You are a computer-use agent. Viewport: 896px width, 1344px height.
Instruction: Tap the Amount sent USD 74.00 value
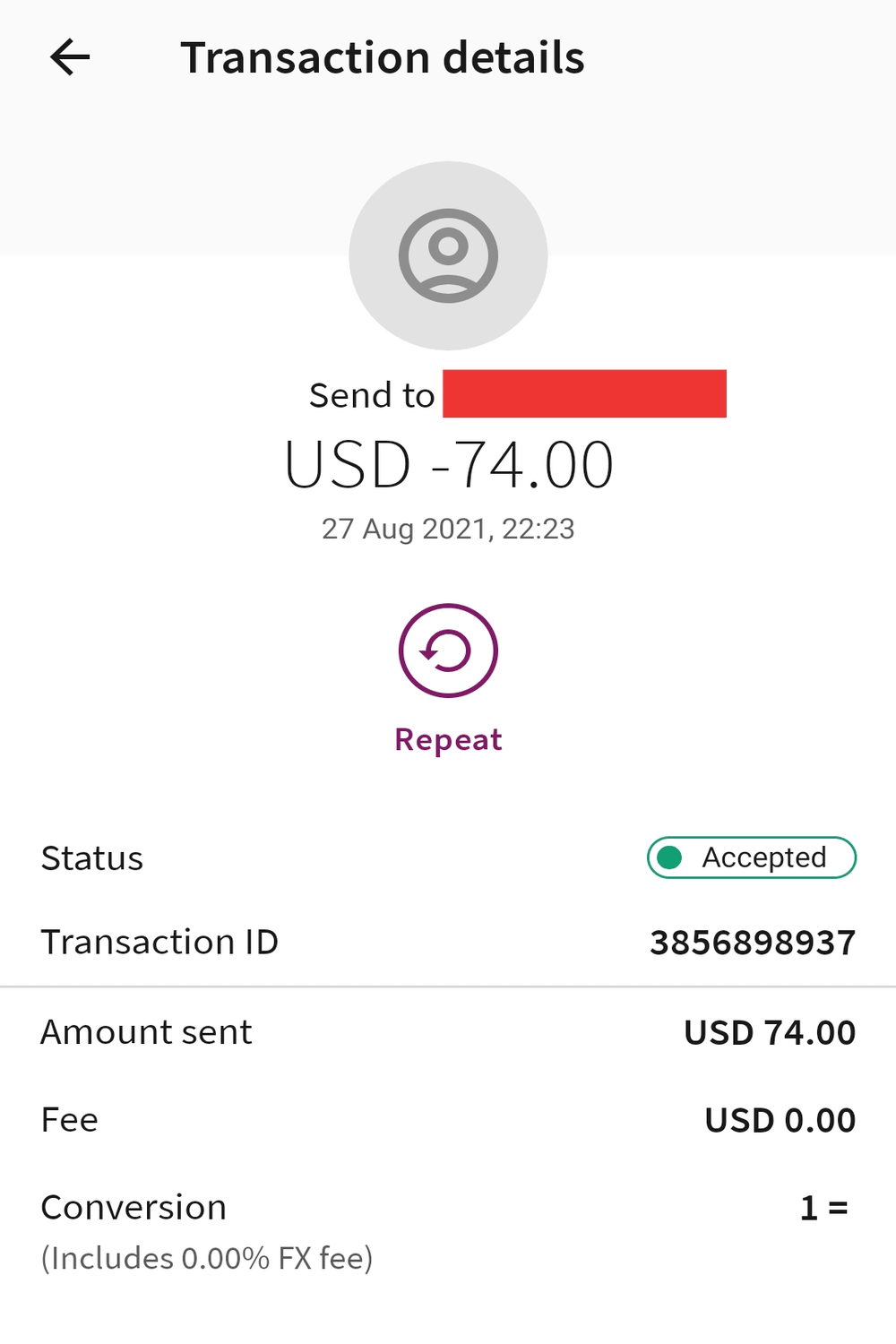770,1032
